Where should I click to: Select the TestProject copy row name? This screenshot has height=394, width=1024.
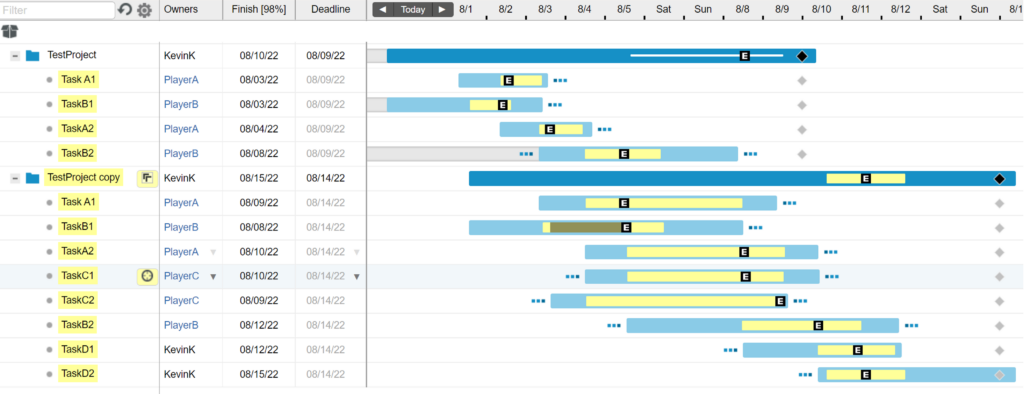tap(84, 178)
